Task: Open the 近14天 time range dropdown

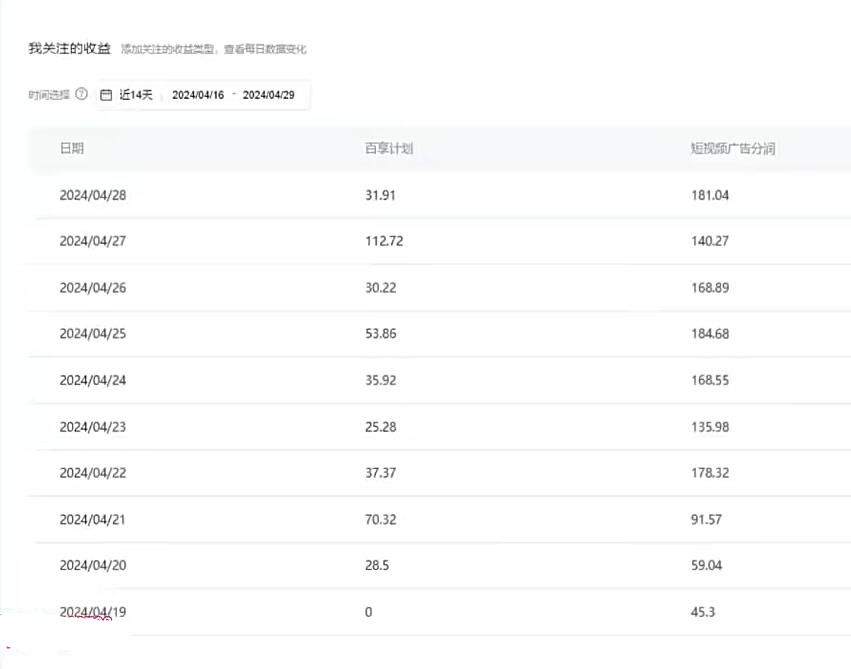Action: (136, 95)
